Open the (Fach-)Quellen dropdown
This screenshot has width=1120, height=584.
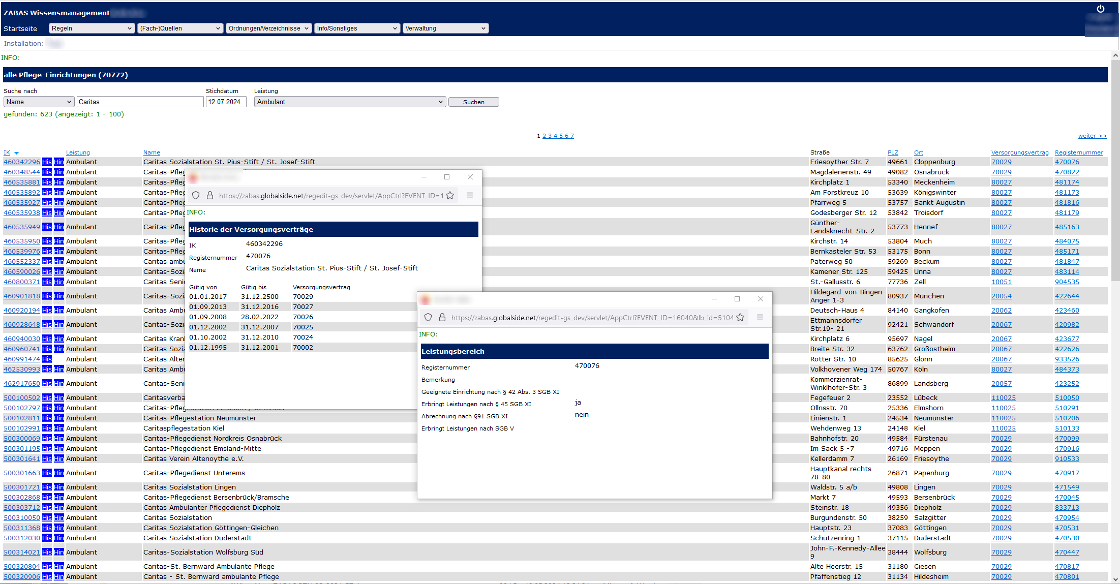coord(180,29)
